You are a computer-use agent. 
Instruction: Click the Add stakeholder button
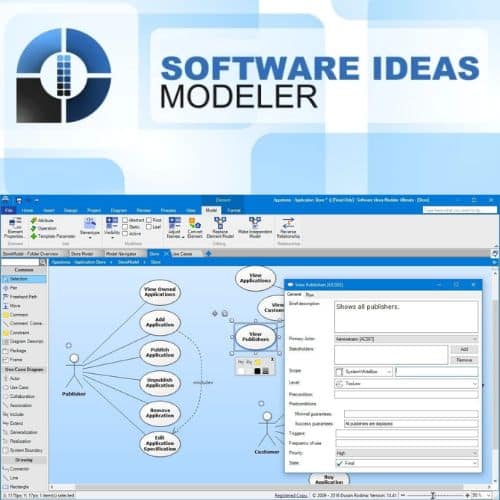pyautogui.click(x=464, y=349)
